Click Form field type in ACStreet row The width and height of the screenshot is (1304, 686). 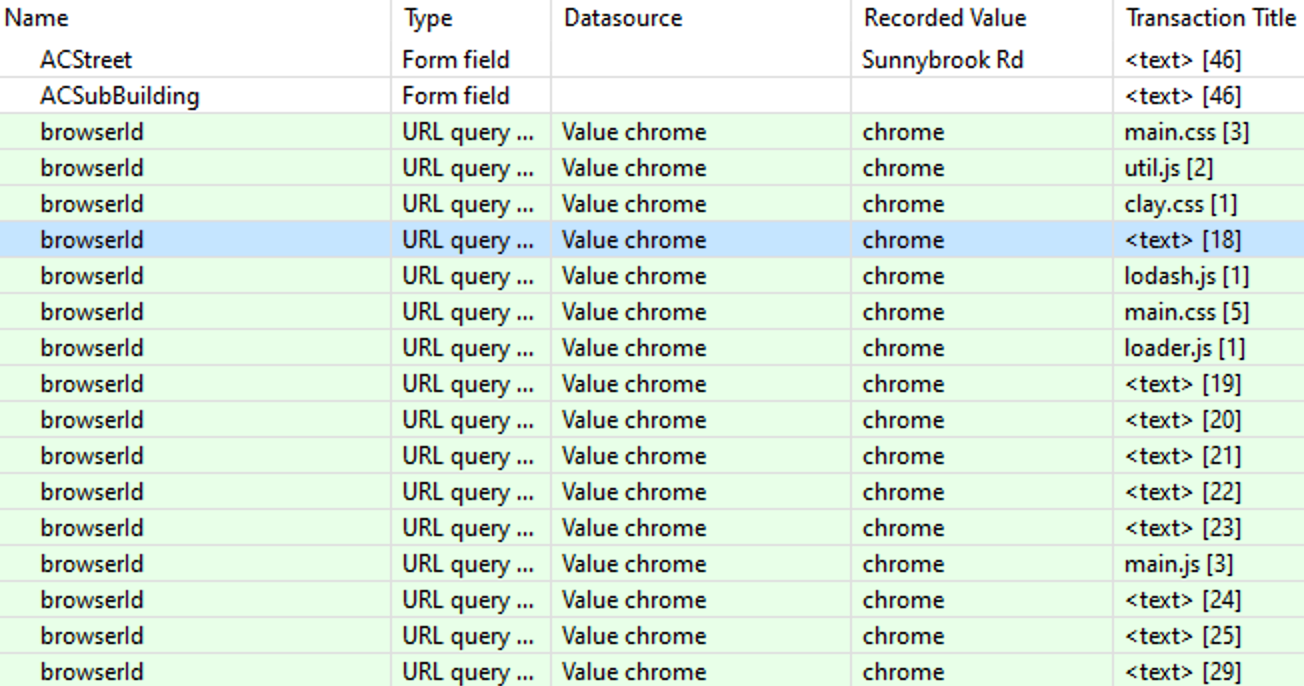[x=456, y=60]
